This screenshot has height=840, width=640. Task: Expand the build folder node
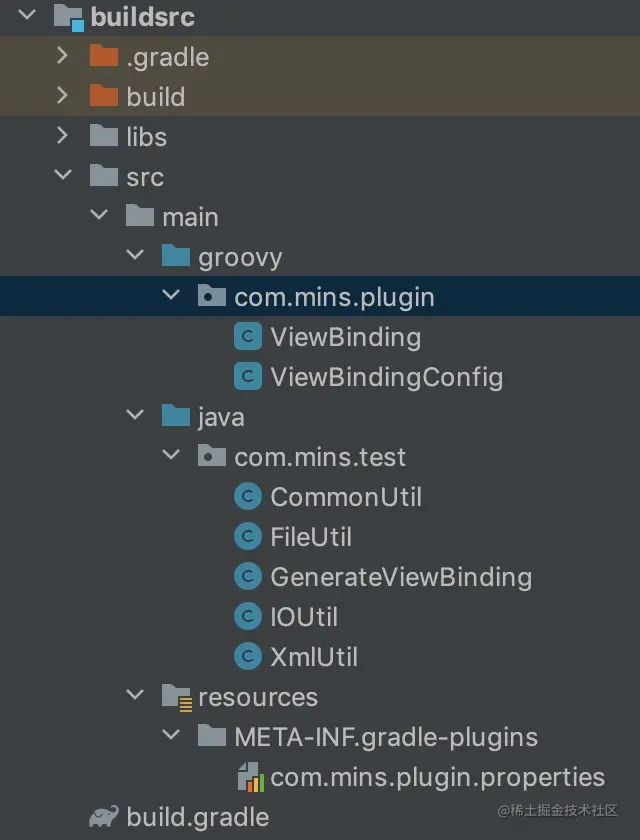click(x=63, y=96)
